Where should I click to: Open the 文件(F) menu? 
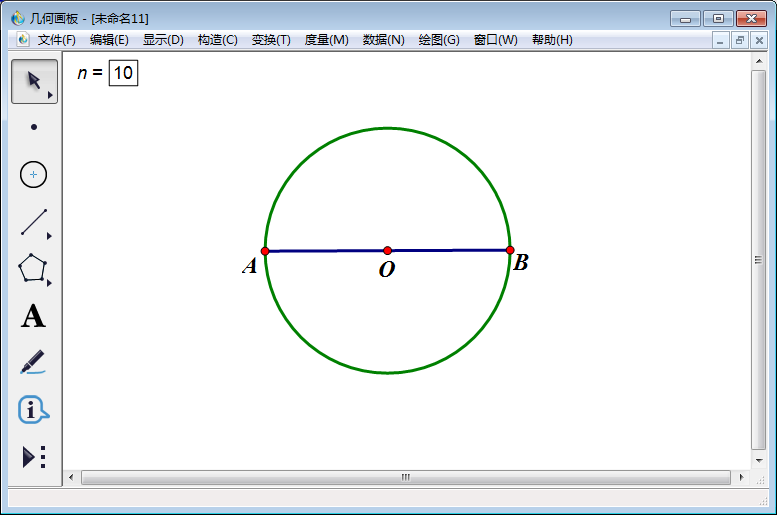tap(57, 40)
